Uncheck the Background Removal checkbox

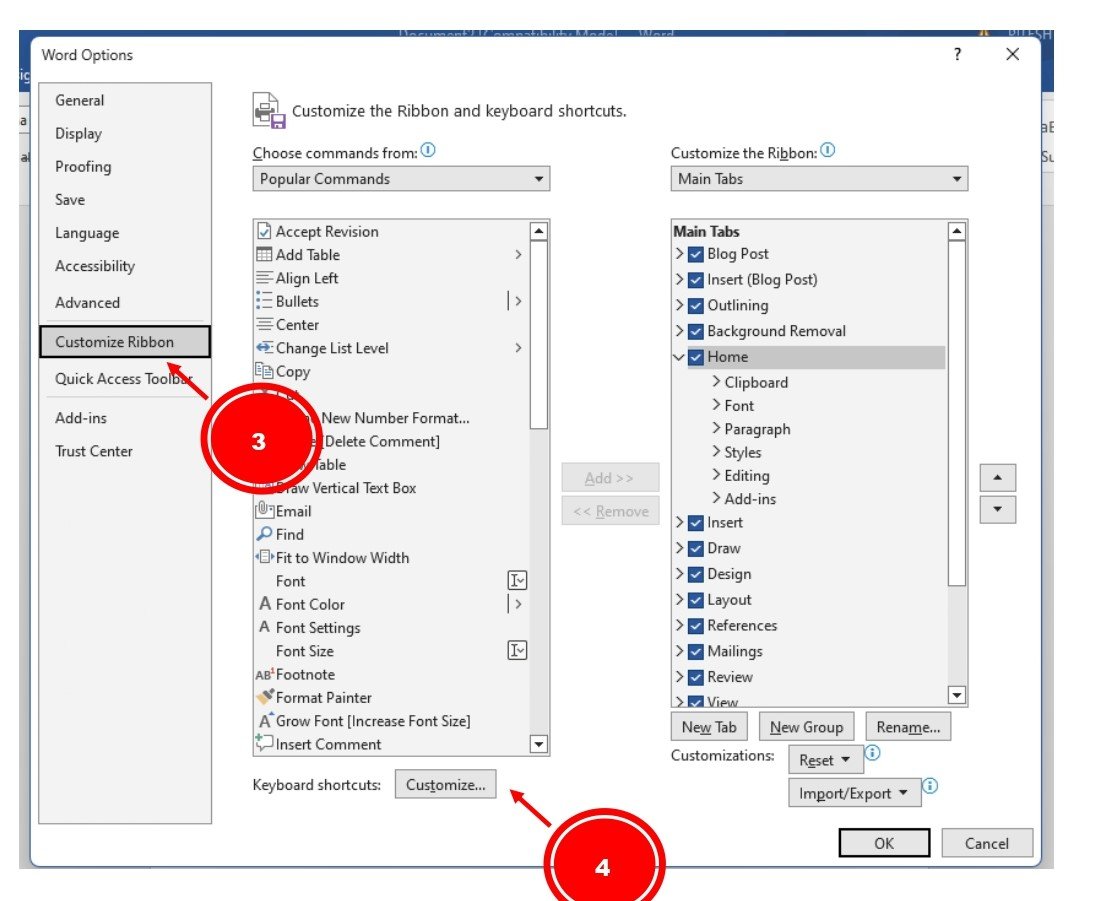point(696,331)
